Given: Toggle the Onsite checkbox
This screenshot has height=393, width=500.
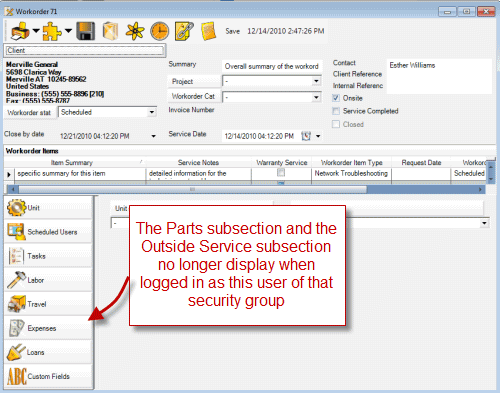Looking at the screenshot, I should point(336,98).
